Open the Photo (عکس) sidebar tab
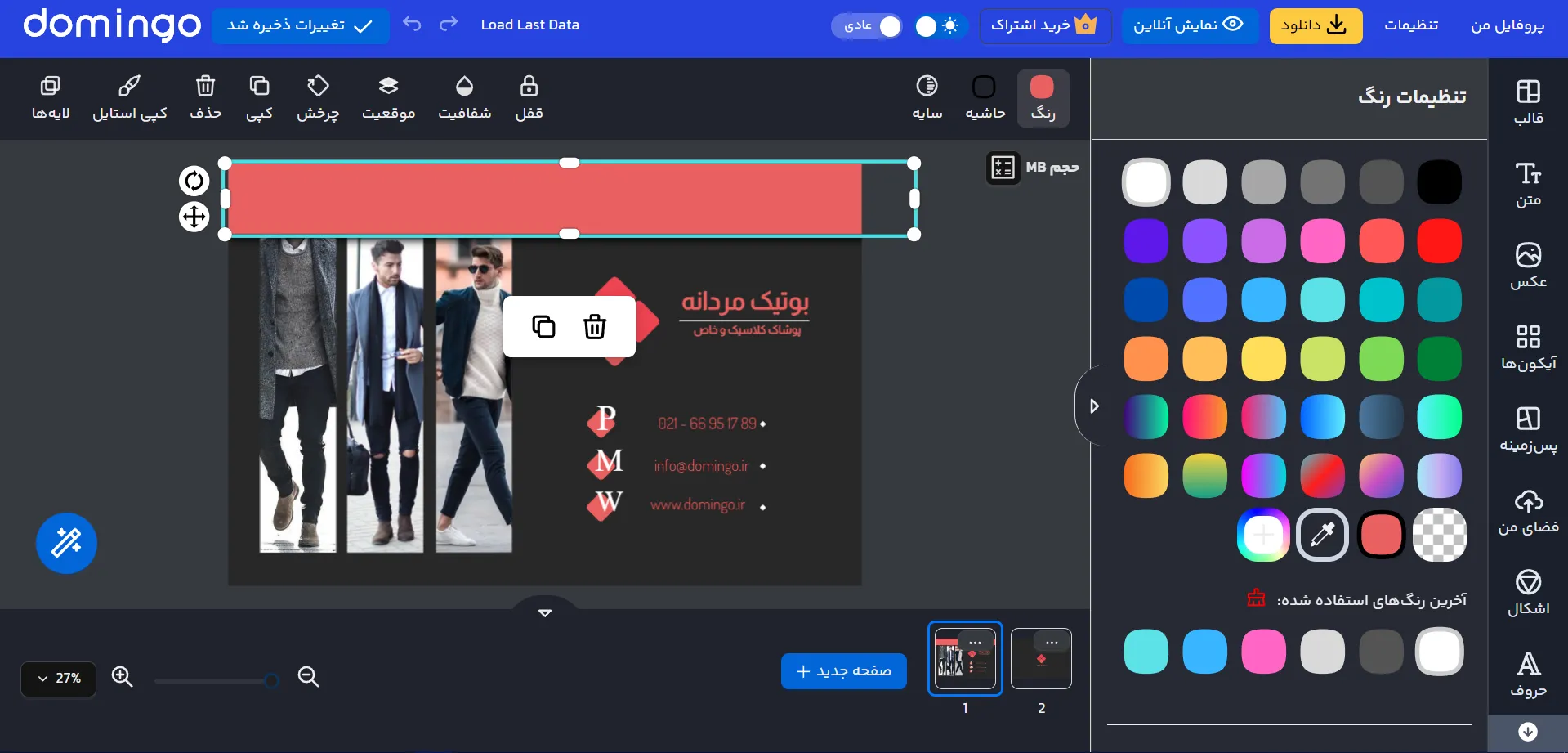1568x753 pixels. (1528, 266)
